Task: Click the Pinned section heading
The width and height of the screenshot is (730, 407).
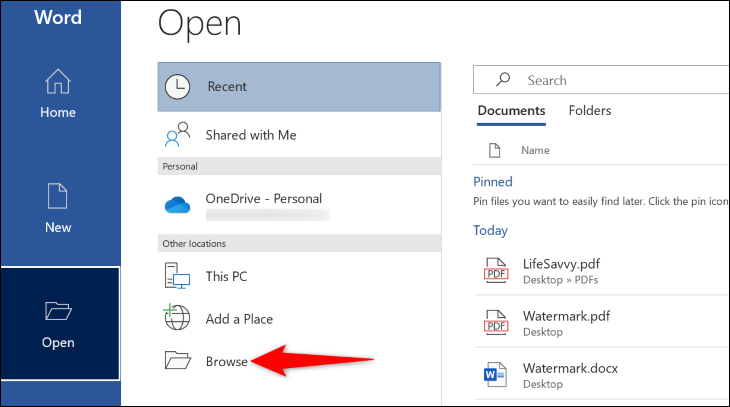Action: [x=493, y=182]
